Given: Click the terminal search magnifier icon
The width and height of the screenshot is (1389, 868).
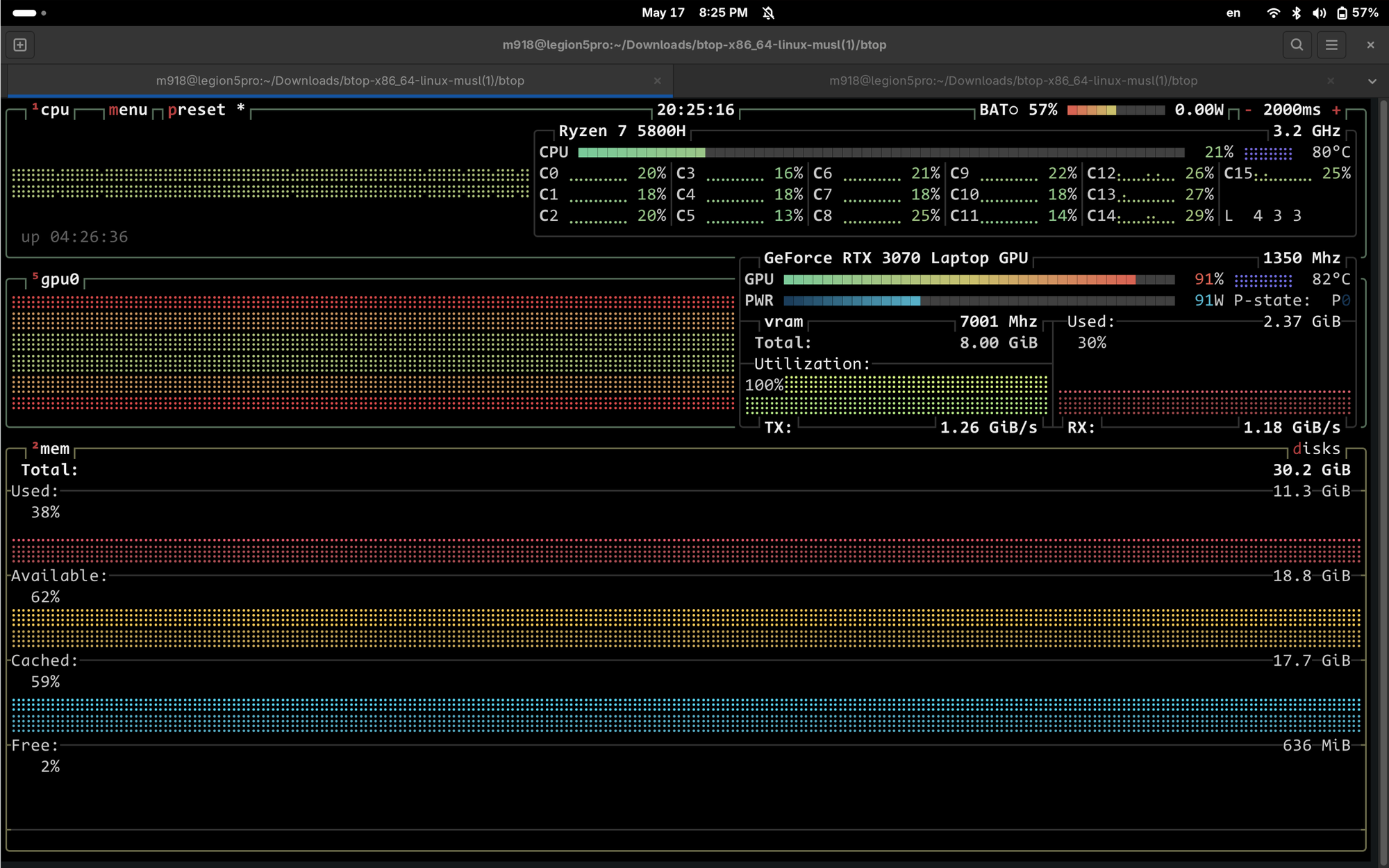Looking at the screenshot, I should click(x=1297, y=45).
